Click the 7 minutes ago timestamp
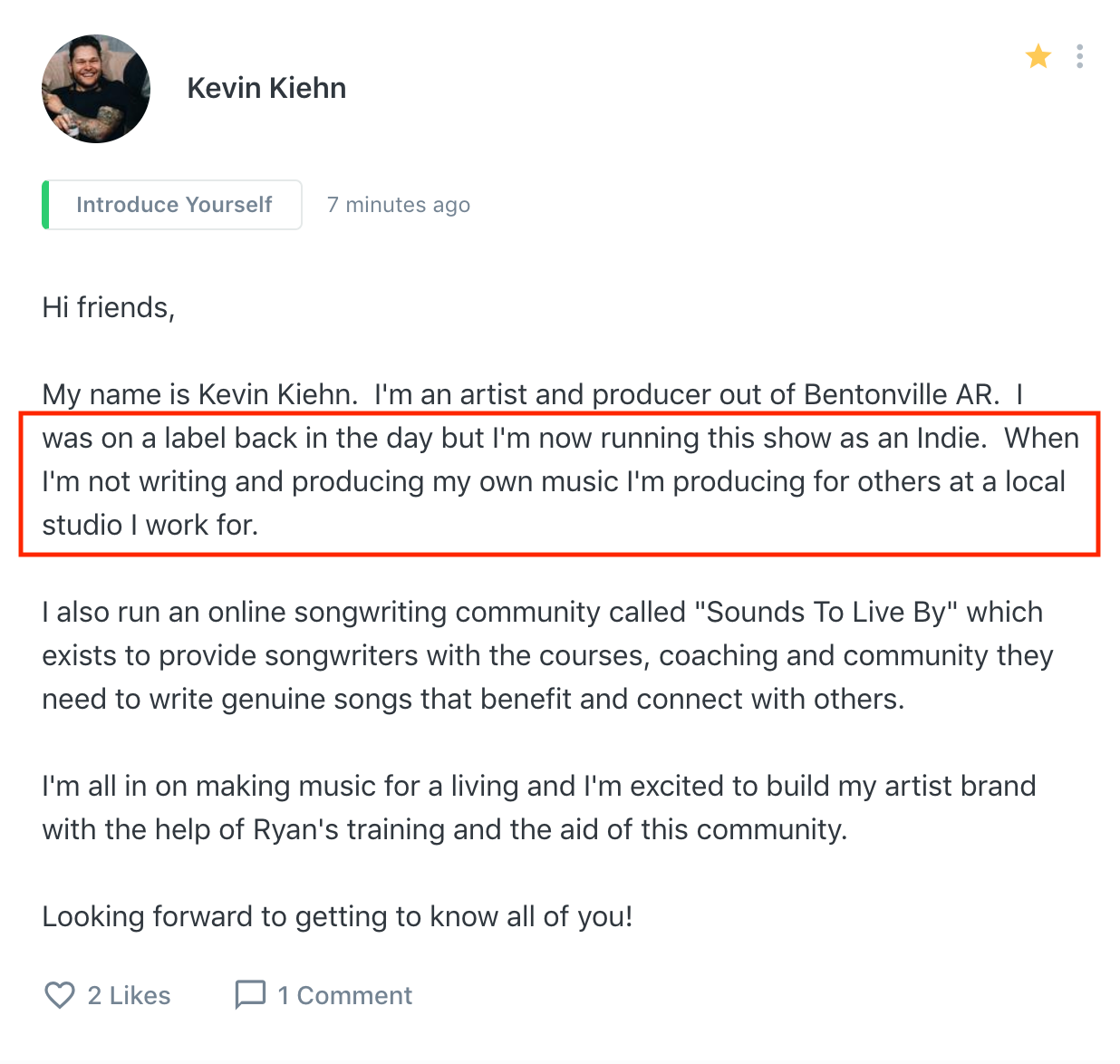The image size is (1120, 1064). pyautogui.click(x=399, y=205)
